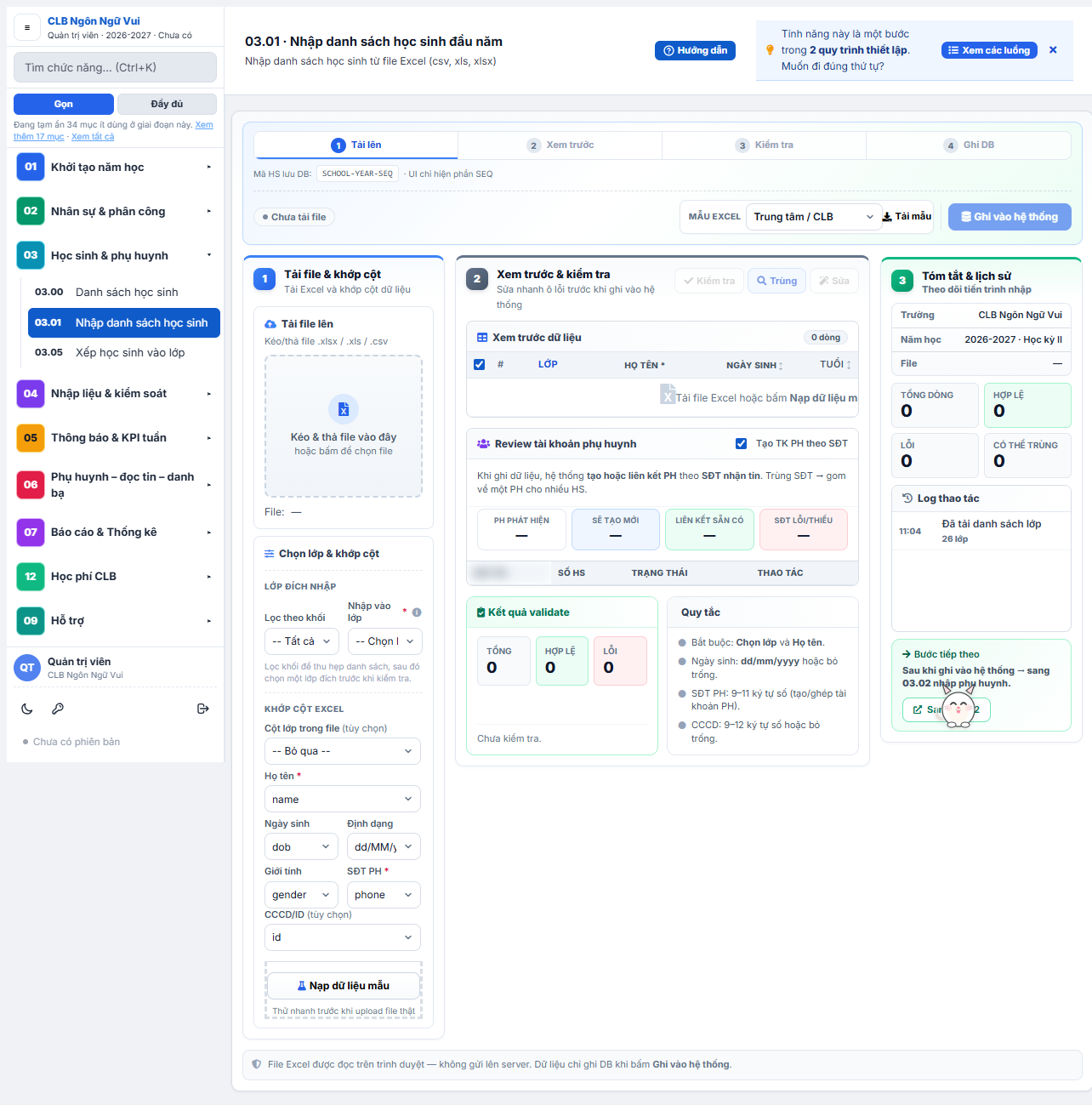The image size is (1092, 1105).
Task: Click Nạp dữ liệu mẫu button
Action: (344, 986)
